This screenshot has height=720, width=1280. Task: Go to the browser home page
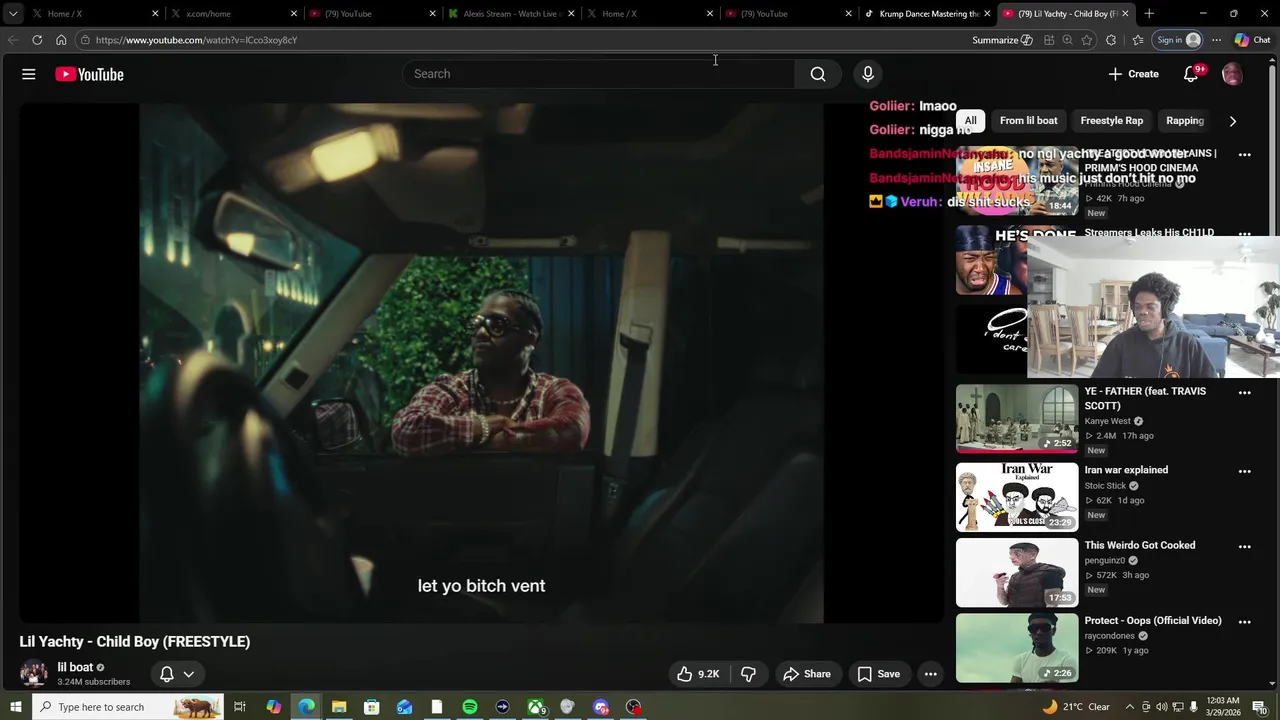coord(61,40)
